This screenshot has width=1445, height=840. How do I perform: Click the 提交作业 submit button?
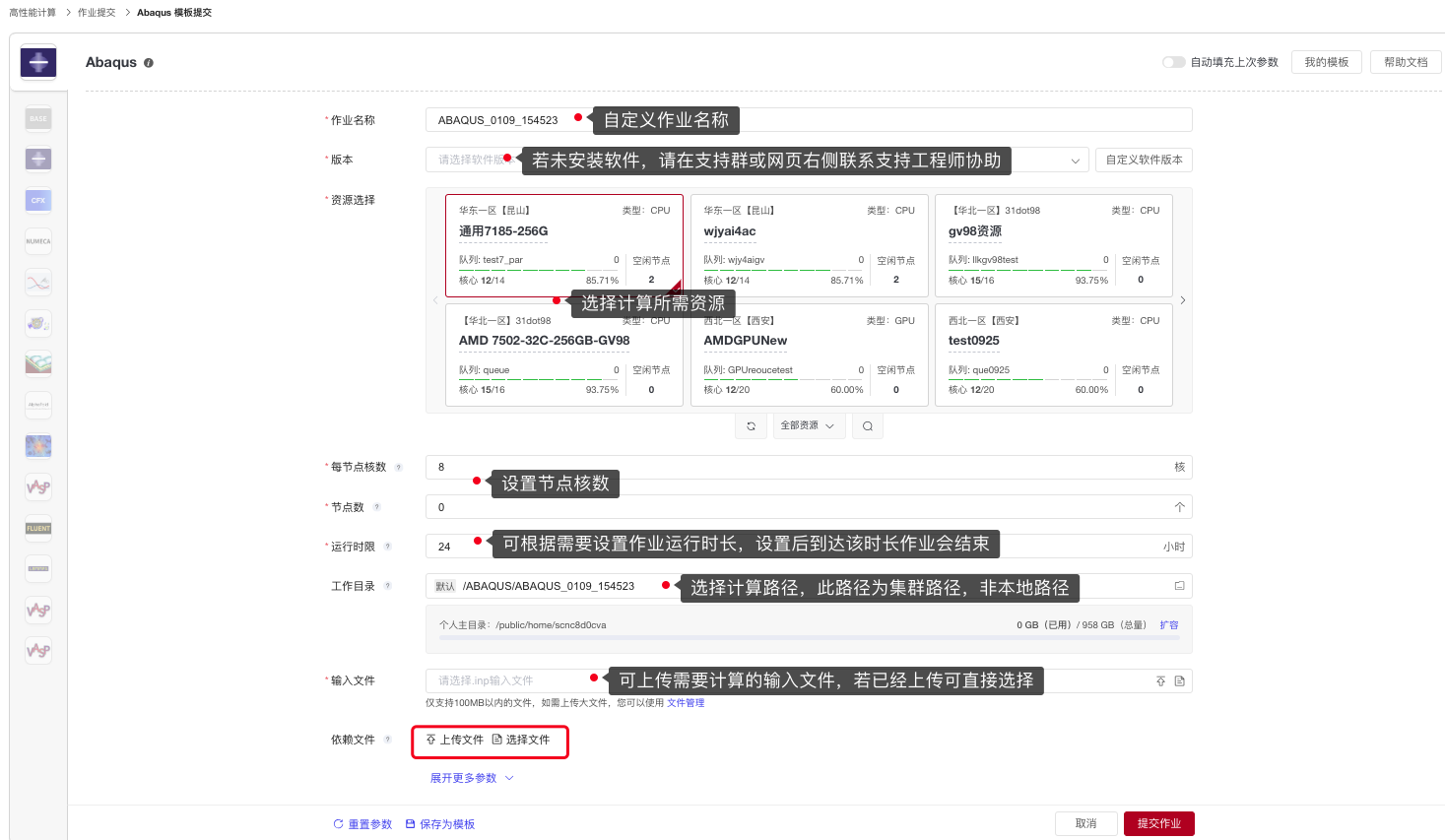tap(1158, 823)
